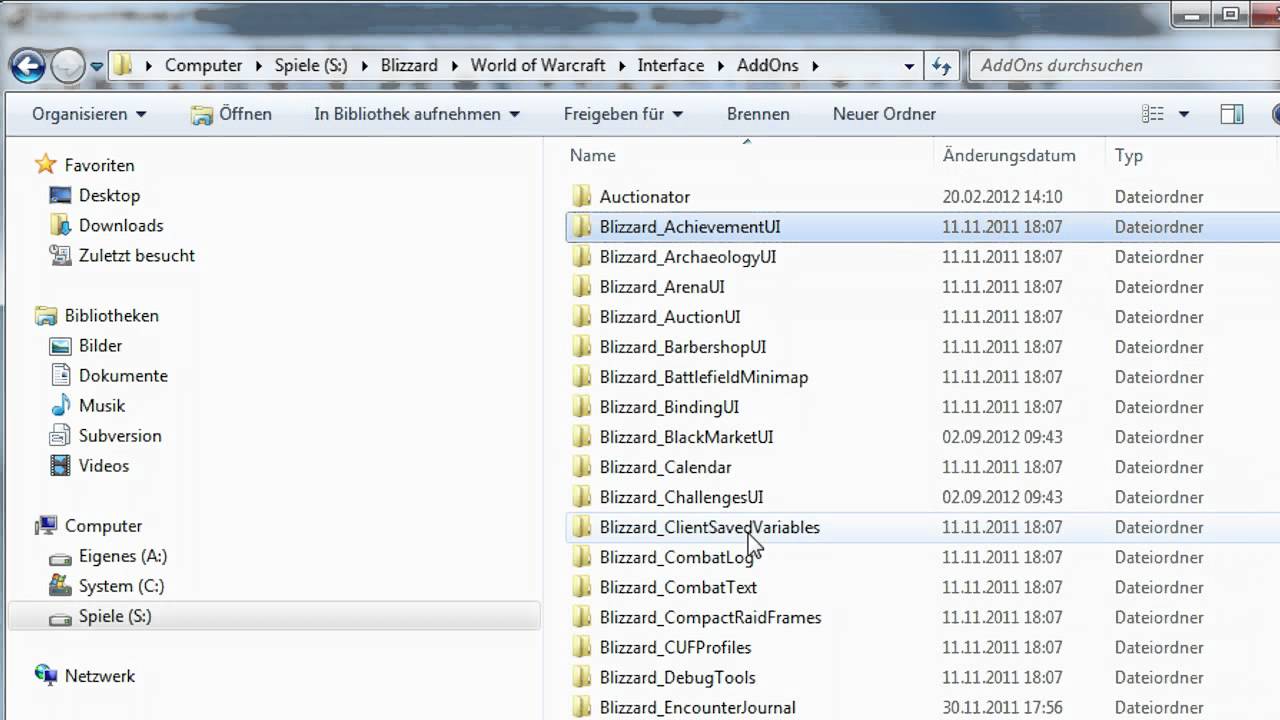Click Öffnen in the toolbar
The height and width of the screenshot is (720, 1280).
pos(231,114)
